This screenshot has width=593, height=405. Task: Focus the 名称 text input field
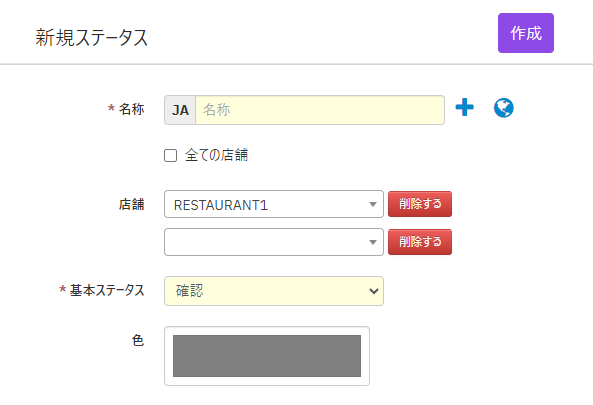point(320,110)
